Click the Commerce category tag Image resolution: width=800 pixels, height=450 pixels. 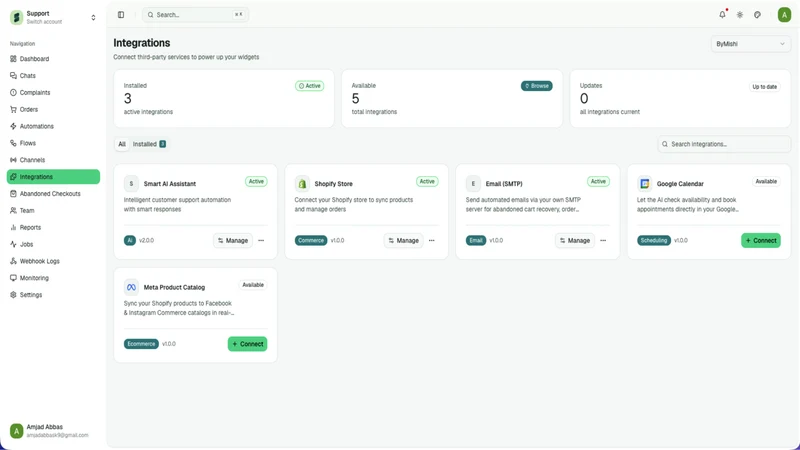311,240
